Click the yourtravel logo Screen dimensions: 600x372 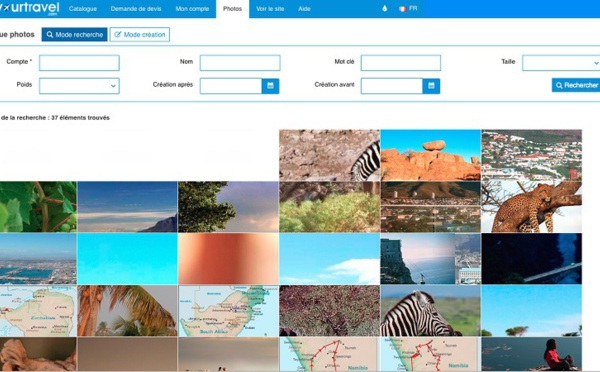click(29, 8)
